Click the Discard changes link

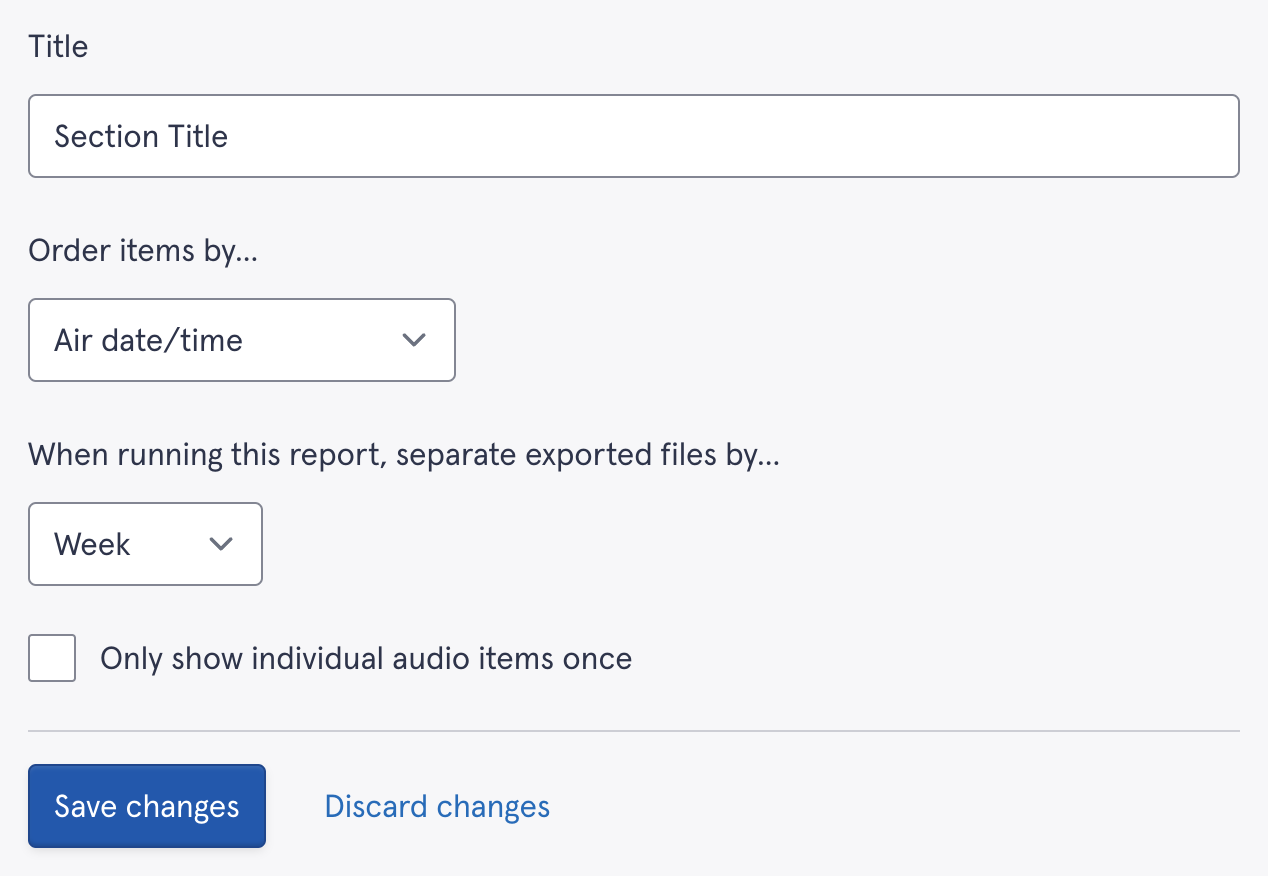coord(437,806)
